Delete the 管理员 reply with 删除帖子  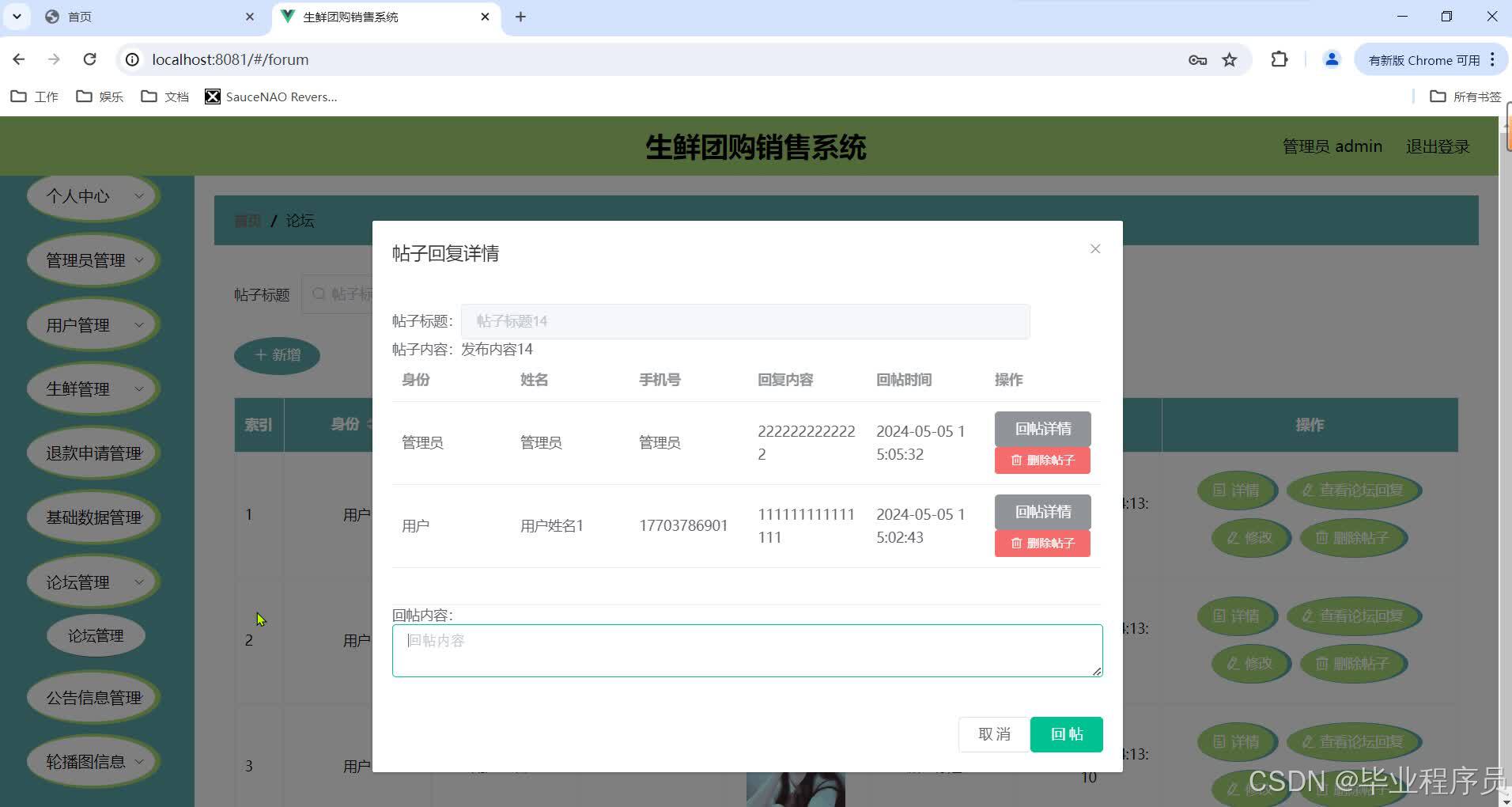(1042, 460)
